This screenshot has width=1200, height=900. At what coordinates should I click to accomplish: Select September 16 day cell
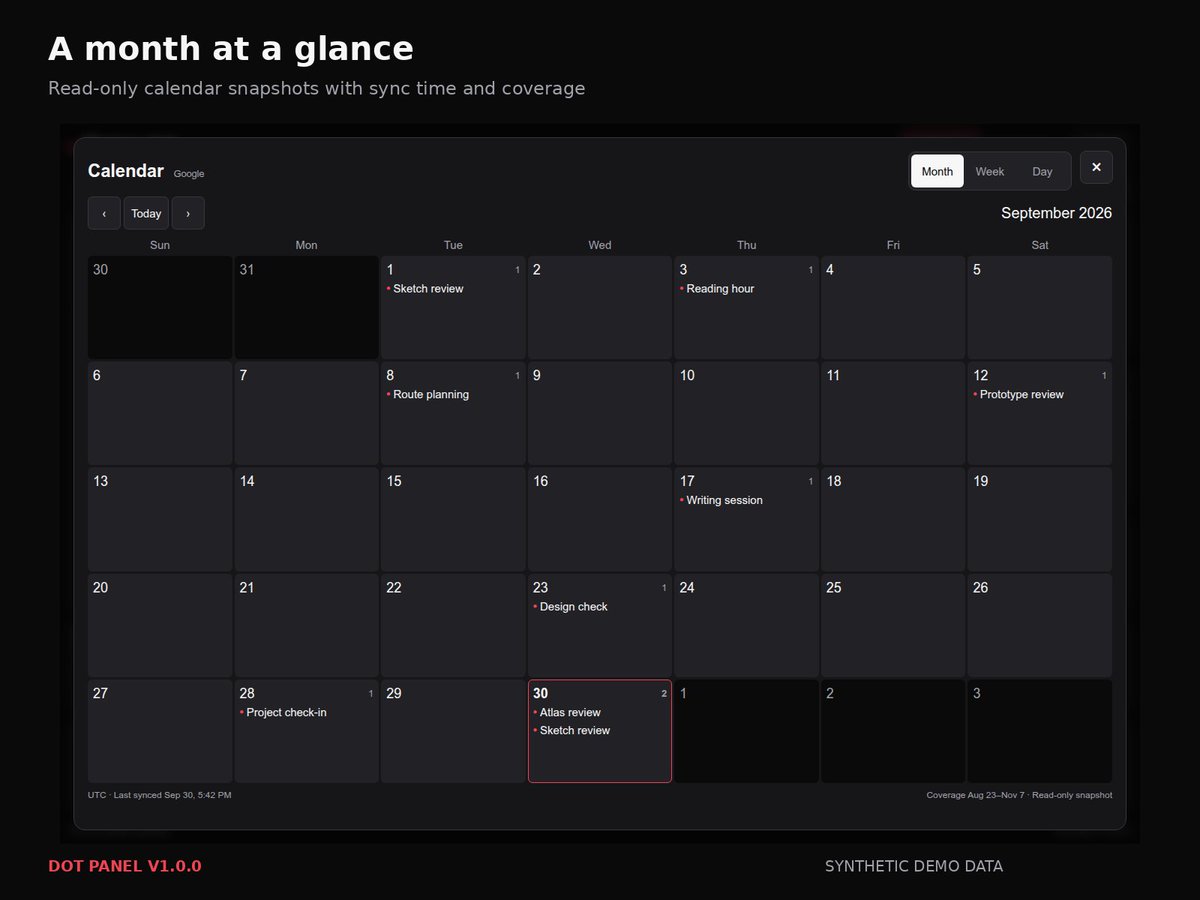tap(600, 519)
